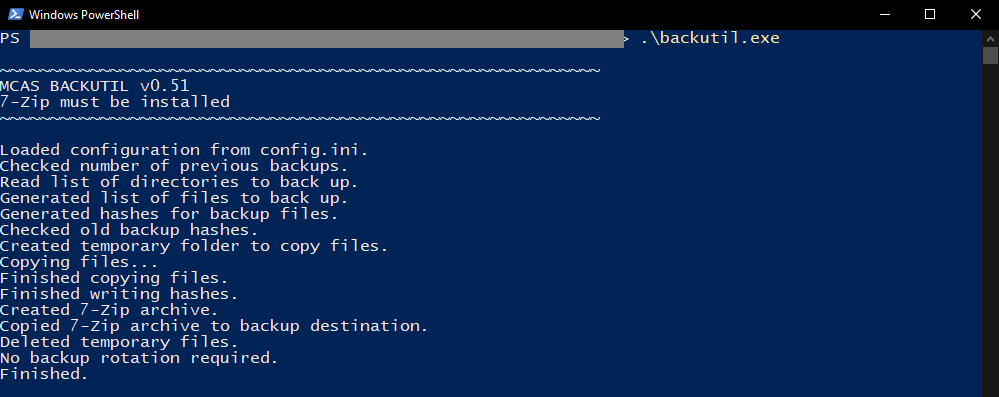Click the '7-Zip must be installed' line
The image size is (999, 397).
[115, 102]
